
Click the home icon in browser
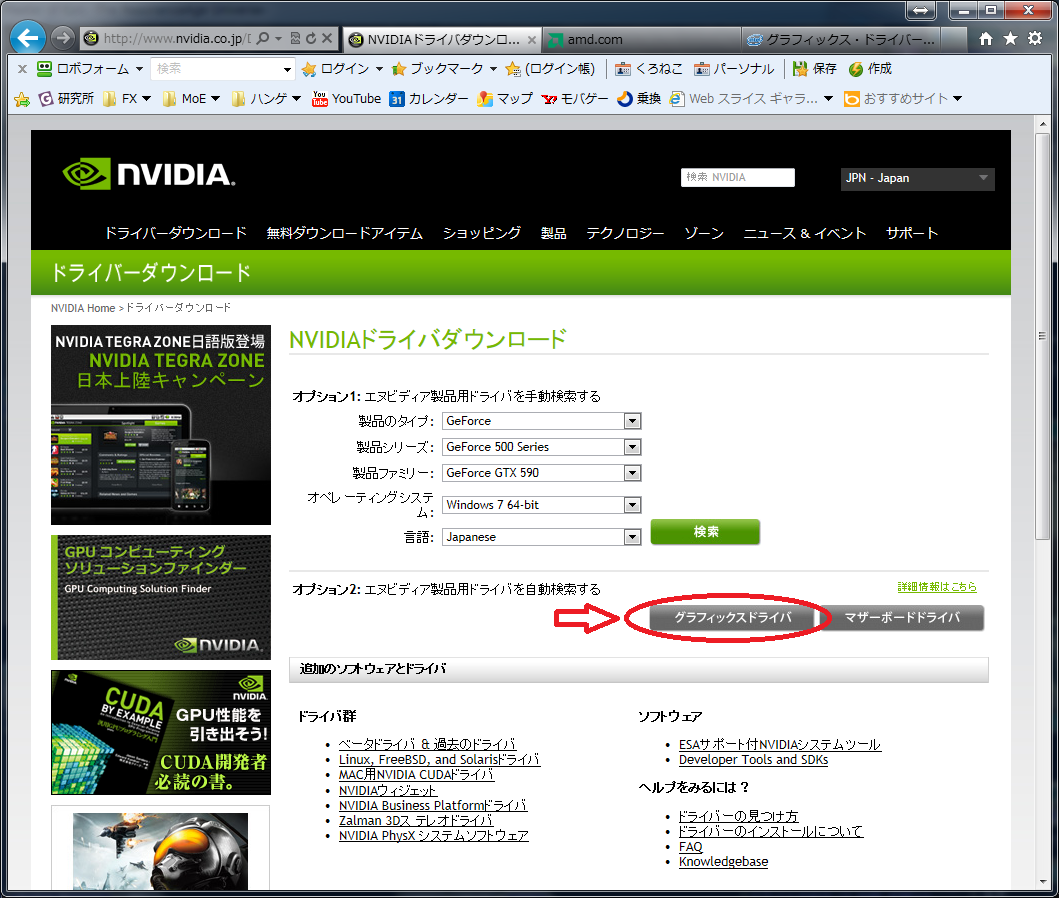point(986,39)
